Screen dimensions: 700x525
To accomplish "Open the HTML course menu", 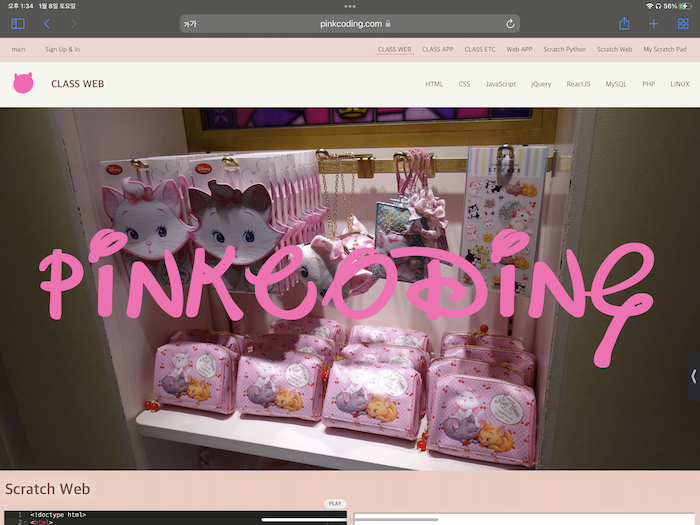I will click(434, 84).
